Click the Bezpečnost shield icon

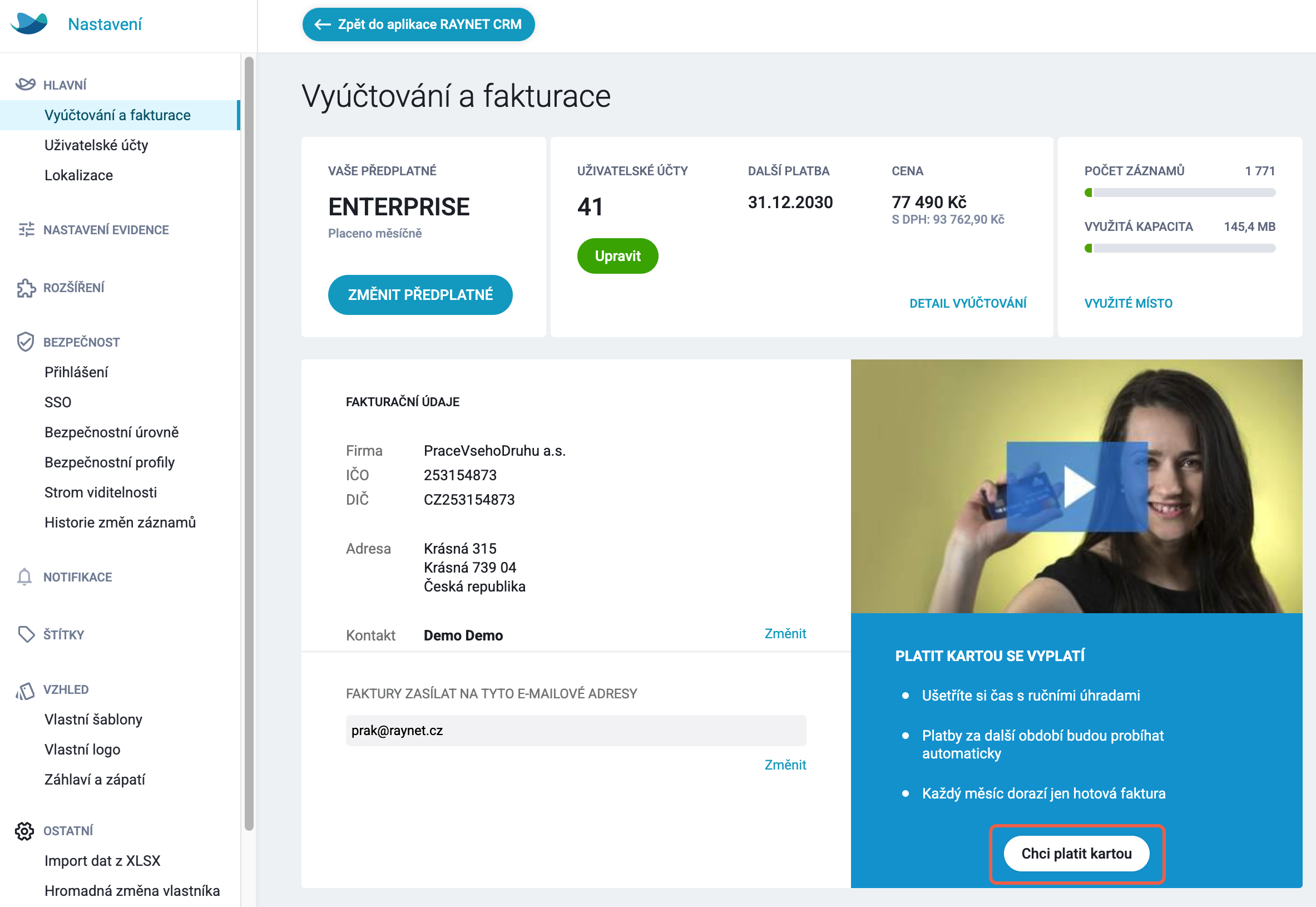coord(26,342)
